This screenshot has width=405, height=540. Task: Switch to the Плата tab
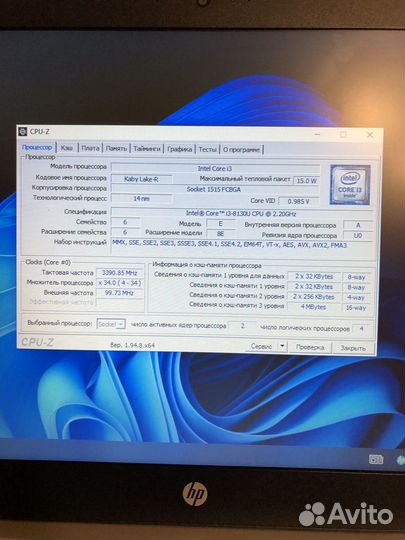pyautogui.click(x=90, y=148)
